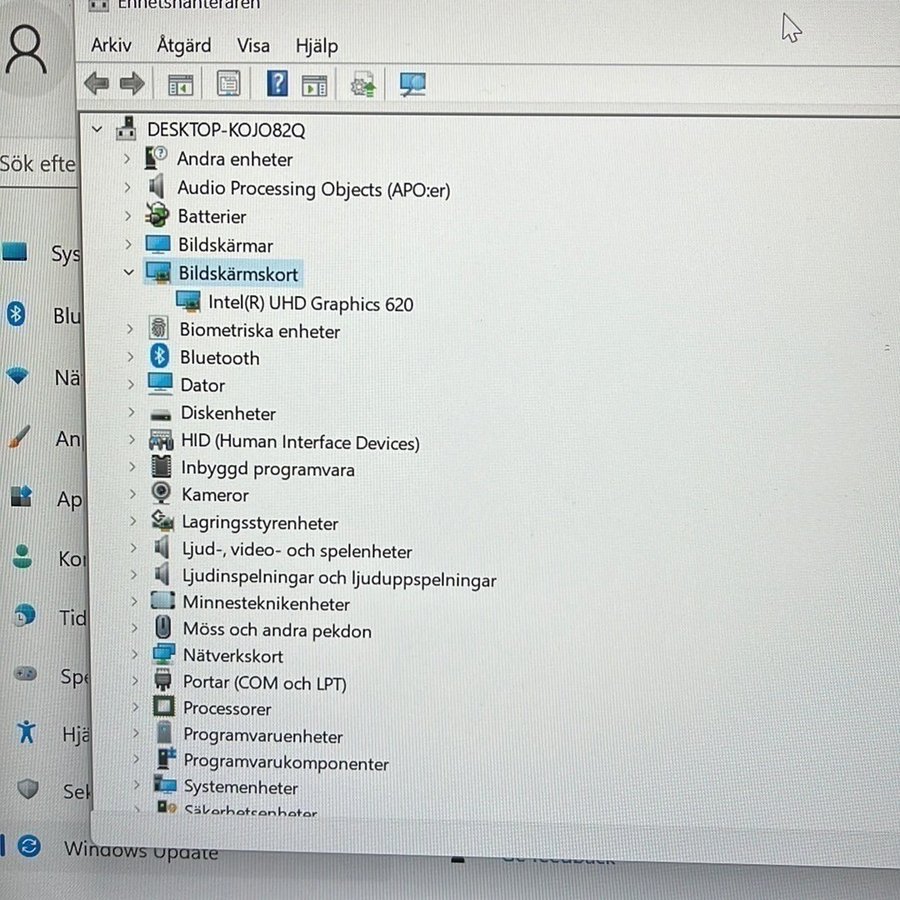Toggle the console tree pane toolbar icon
Image resolution: width=900 pixels, height=900 pixels.
(x=180, y=85)
